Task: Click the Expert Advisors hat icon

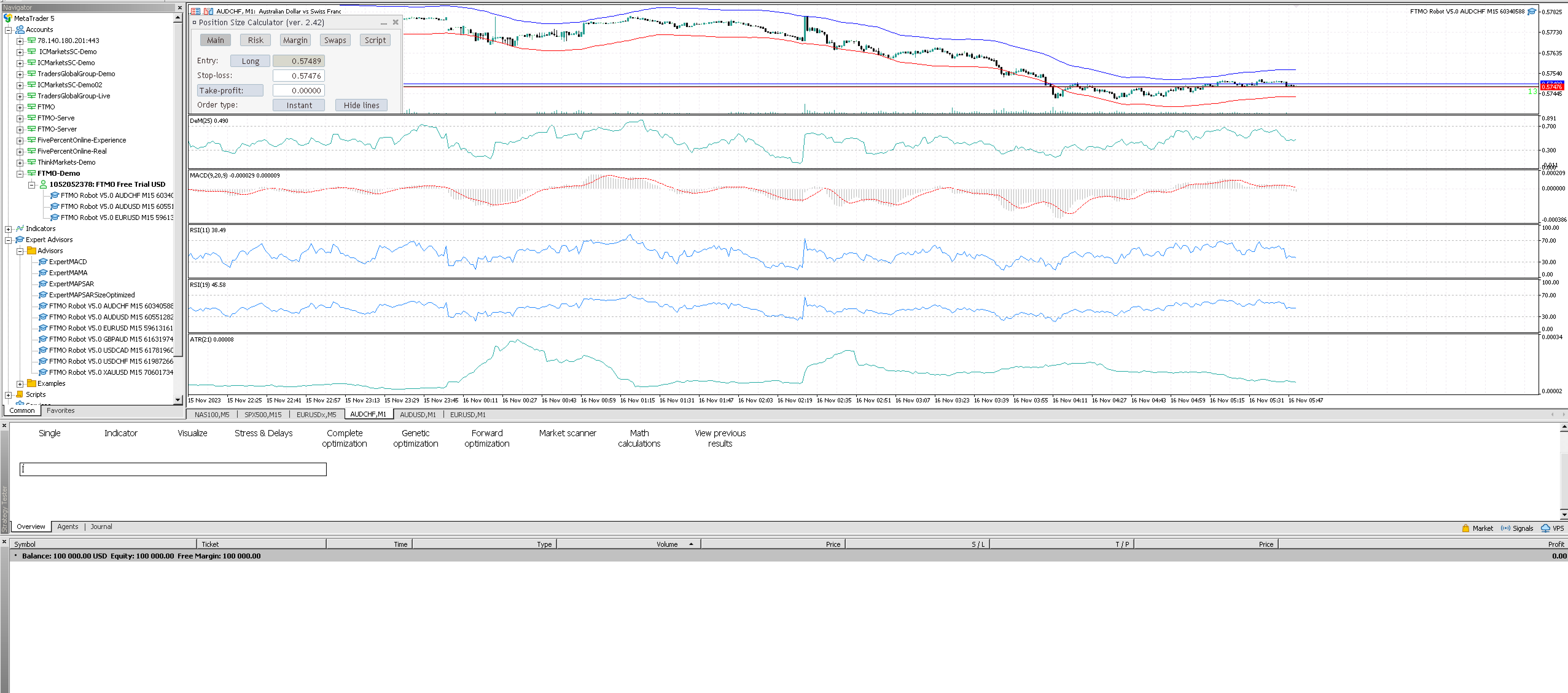Action: click(19, 239)
